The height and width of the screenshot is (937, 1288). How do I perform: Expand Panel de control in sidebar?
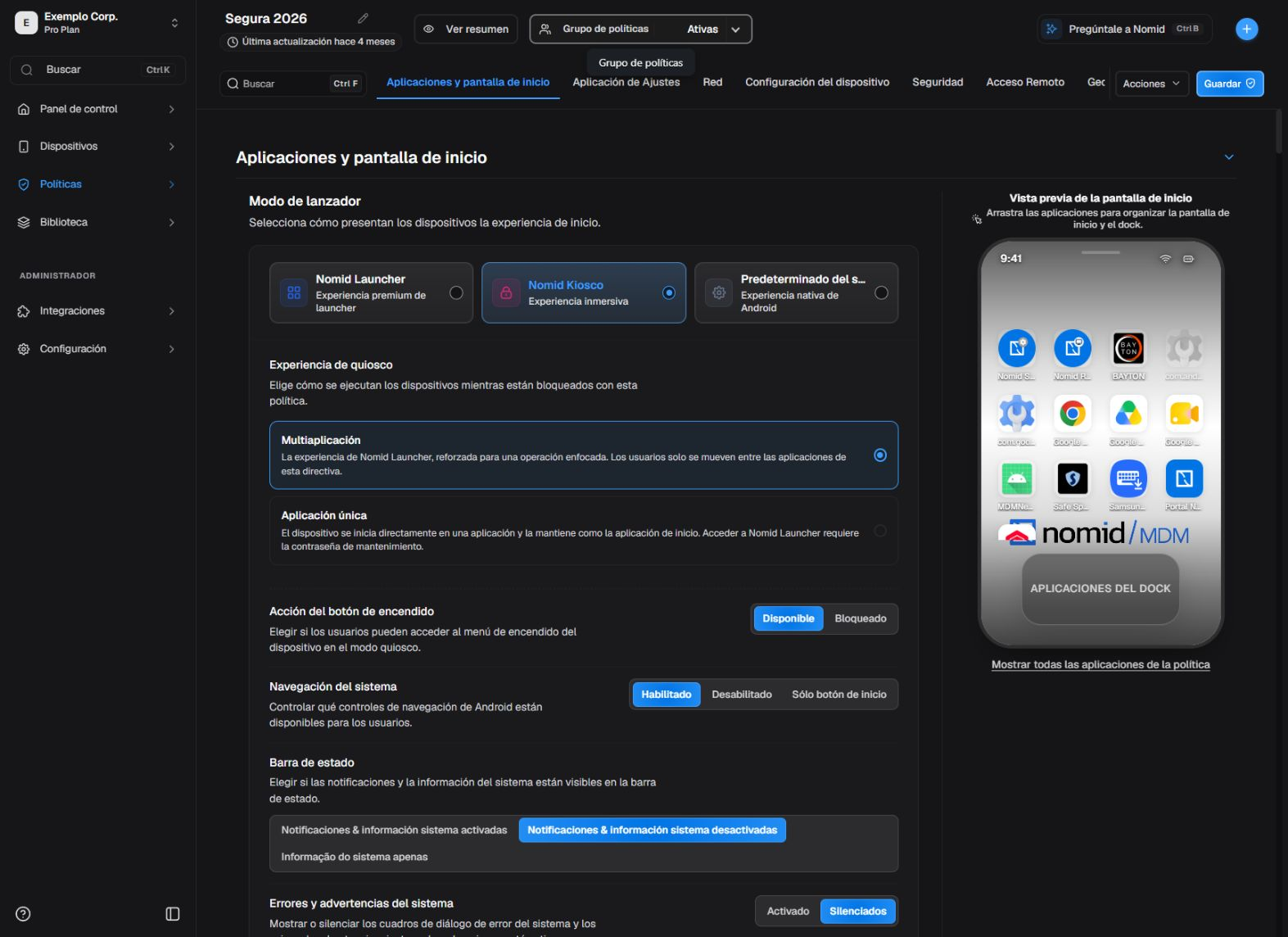pos(171,109)
